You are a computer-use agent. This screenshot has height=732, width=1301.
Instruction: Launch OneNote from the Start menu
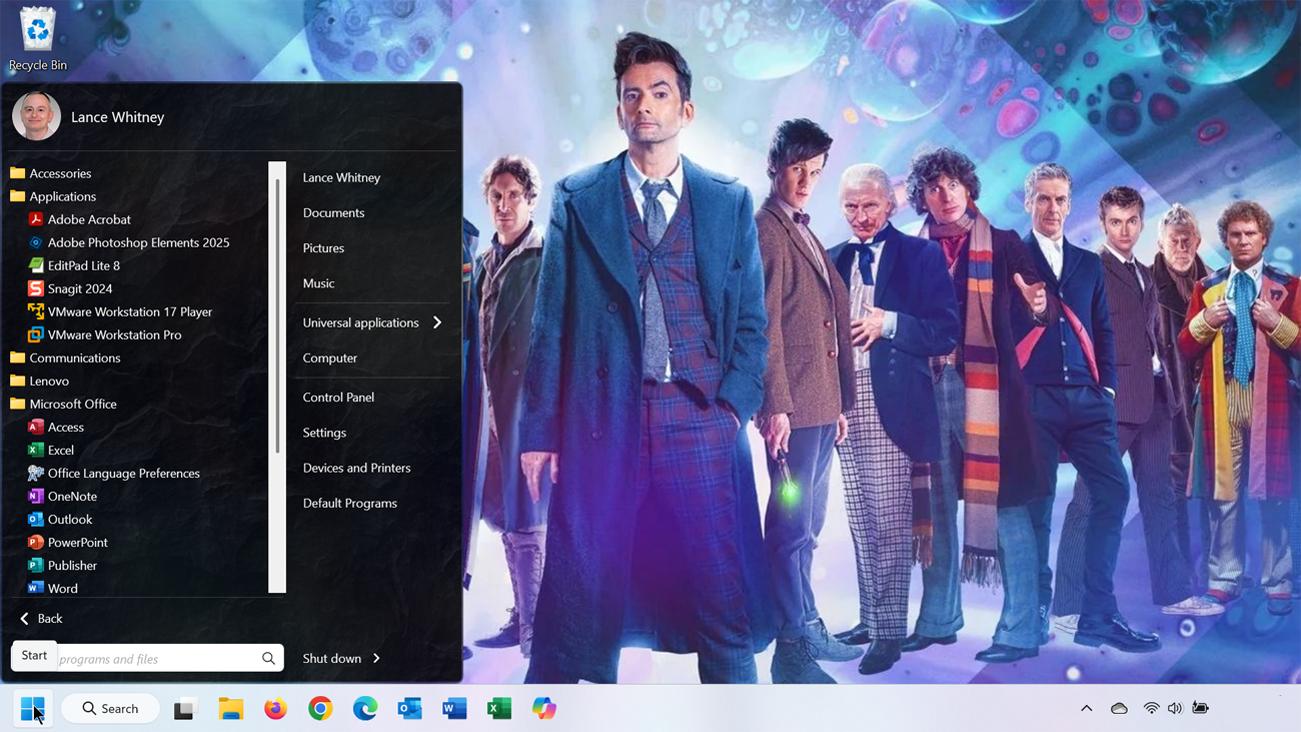point(62,496)
